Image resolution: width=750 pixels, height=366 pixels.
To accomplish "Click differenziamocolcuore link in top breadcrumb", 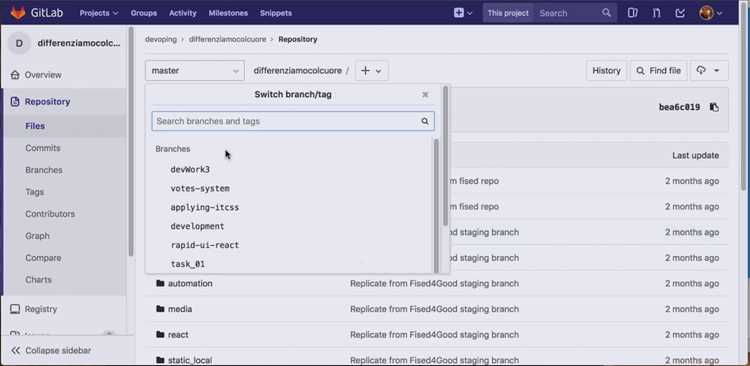I will coord(227,39).
